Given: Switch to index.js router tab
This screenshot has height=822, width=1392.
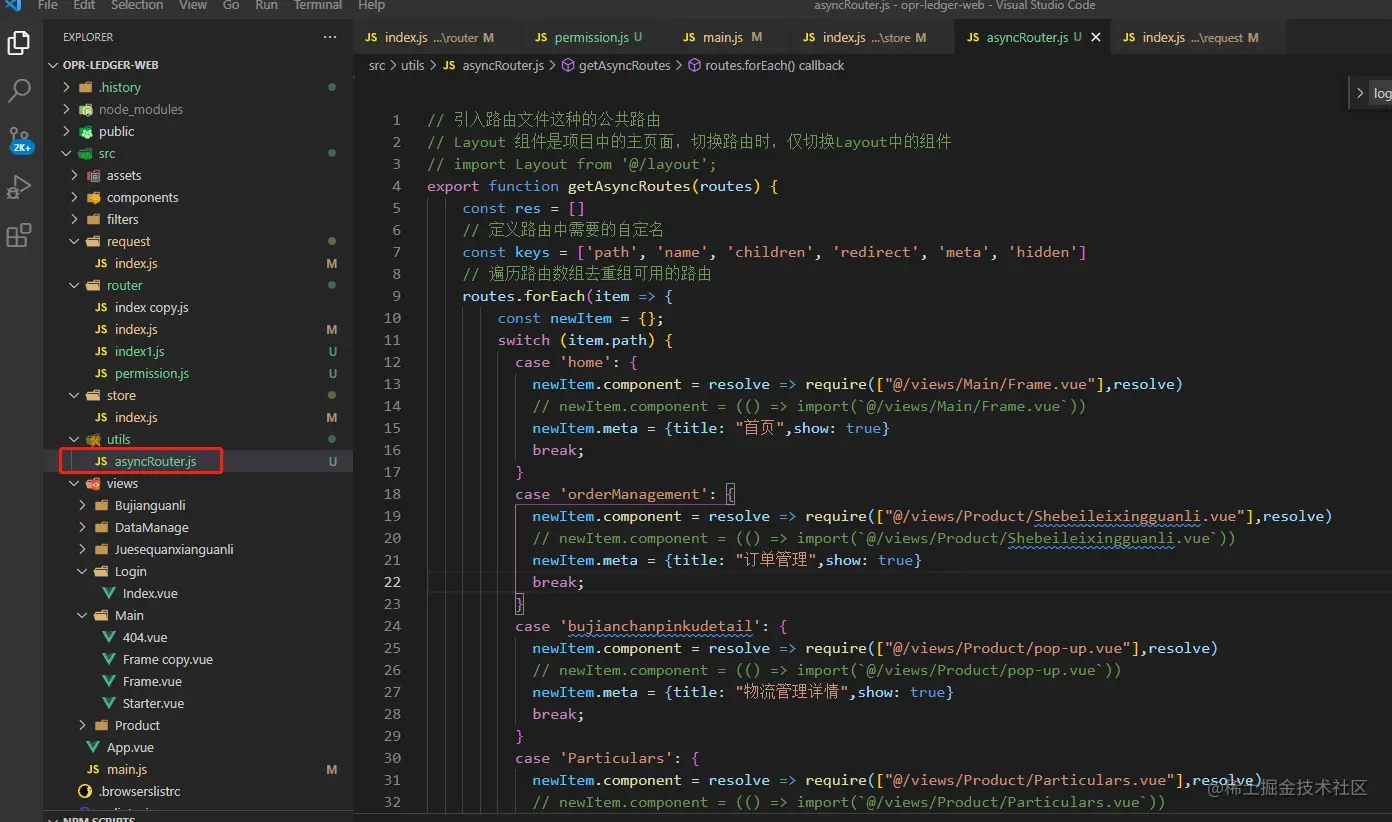Looking at the screenshot, I should pos(438,37).
